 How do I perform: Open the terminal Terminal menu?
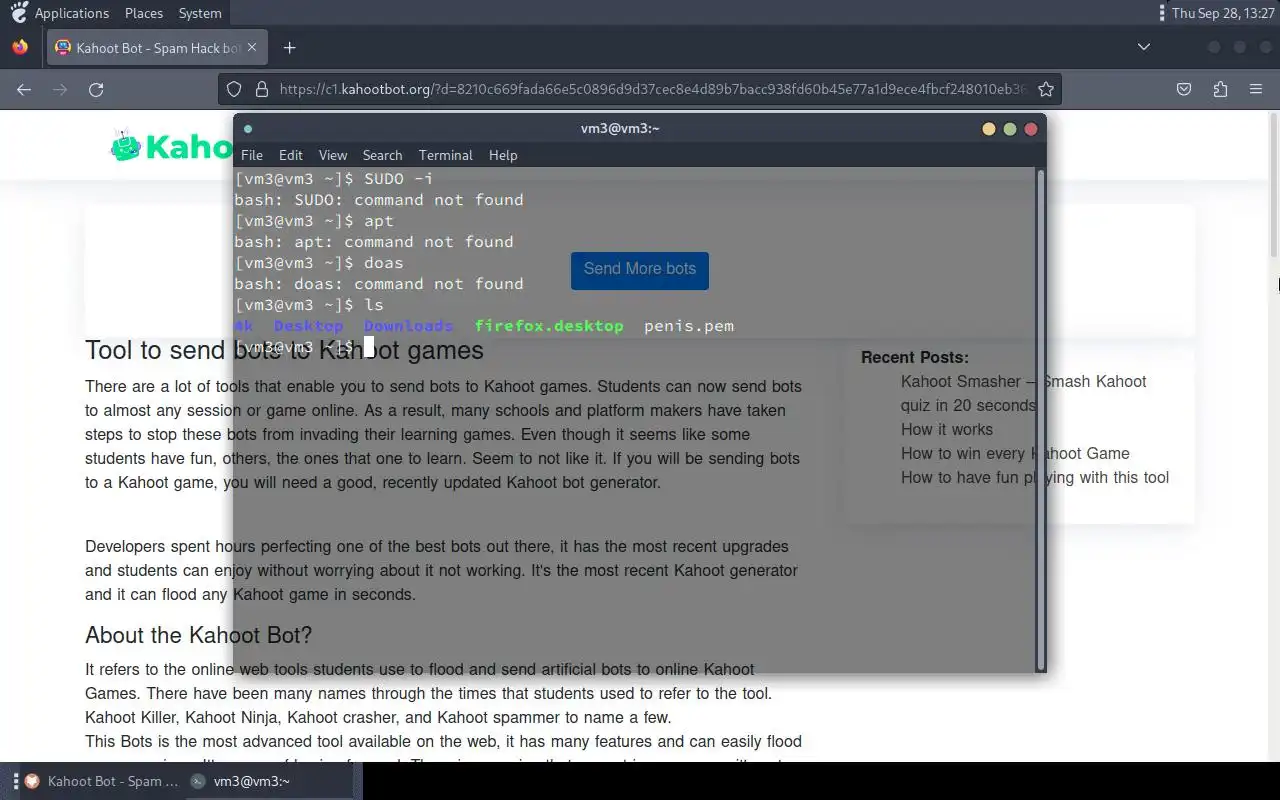[x=446, y=155]
